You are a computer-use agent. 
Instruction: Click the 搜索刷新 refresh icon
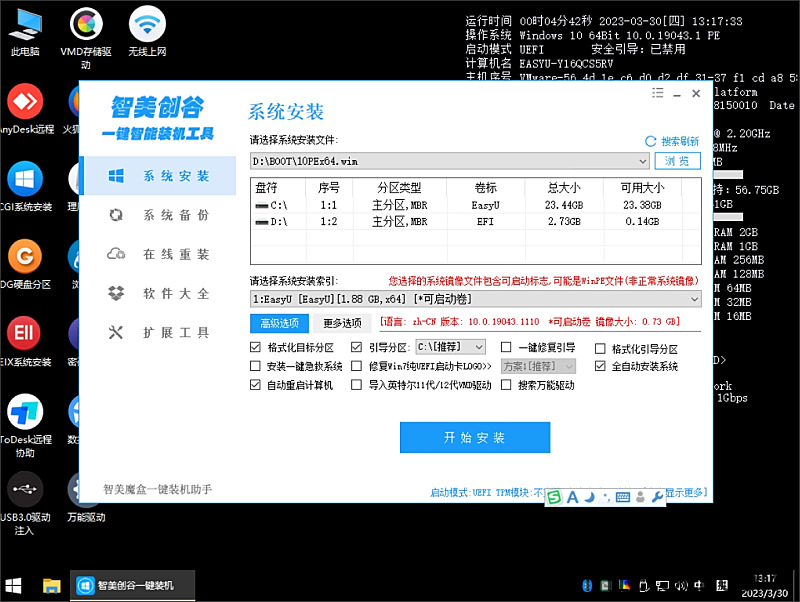(x=651, y=141)
